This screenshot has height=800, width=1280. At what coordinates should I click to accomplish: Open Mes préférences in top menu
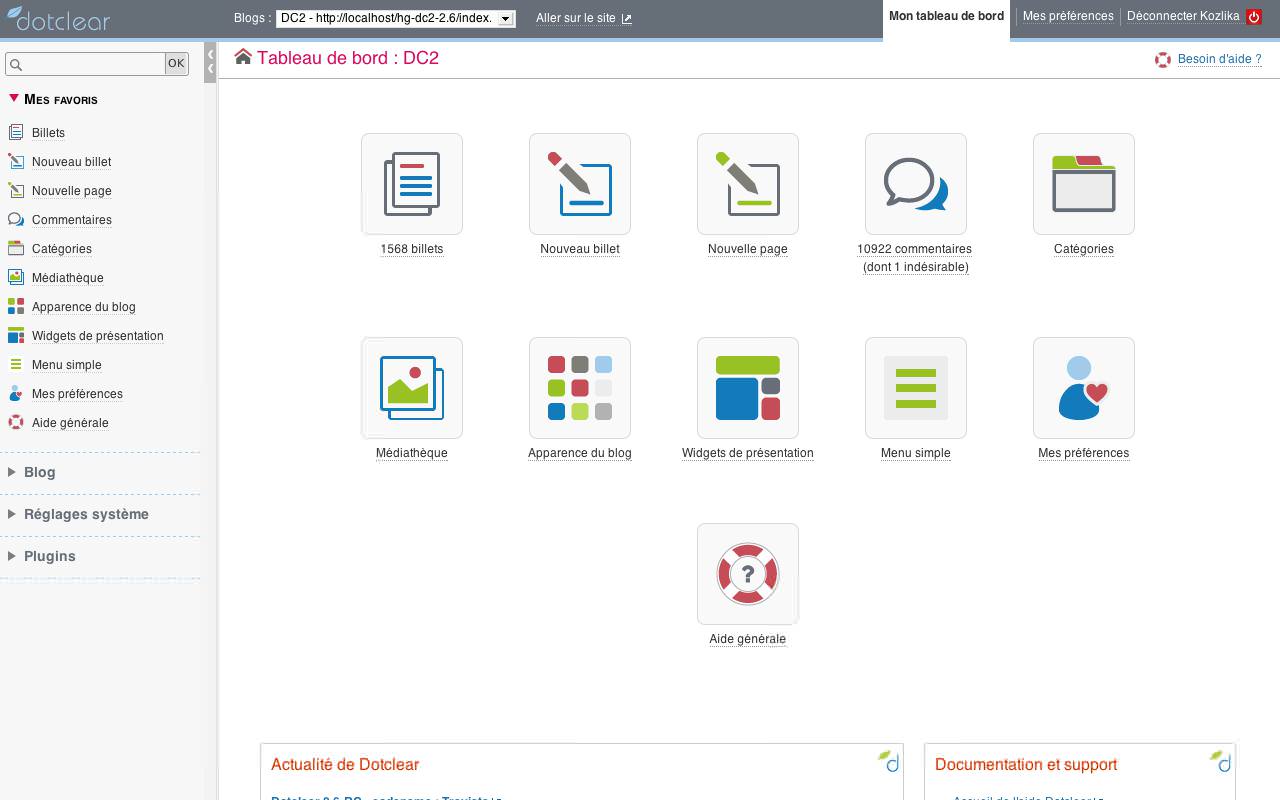point(1067,16)
